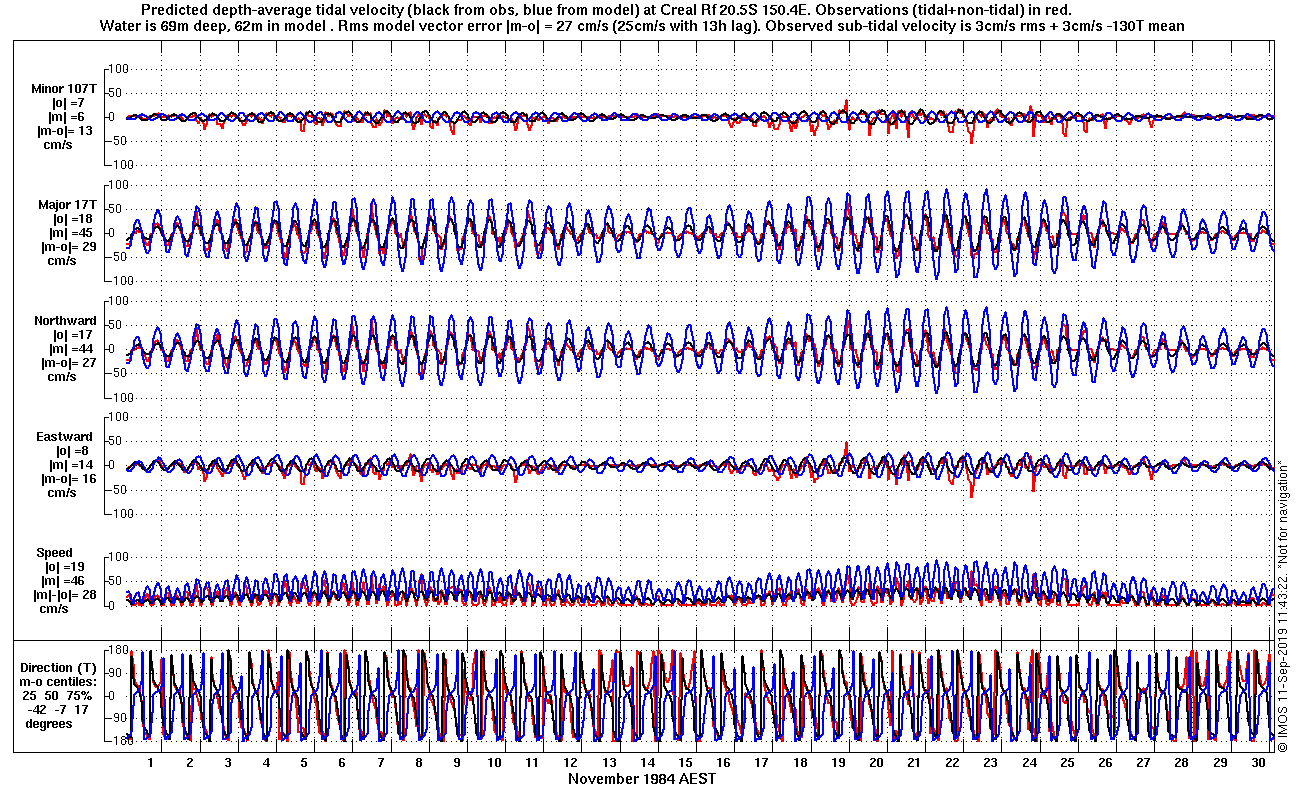
Task: Click the "Minor 107T" panel label
Action: tap(63, 88)
